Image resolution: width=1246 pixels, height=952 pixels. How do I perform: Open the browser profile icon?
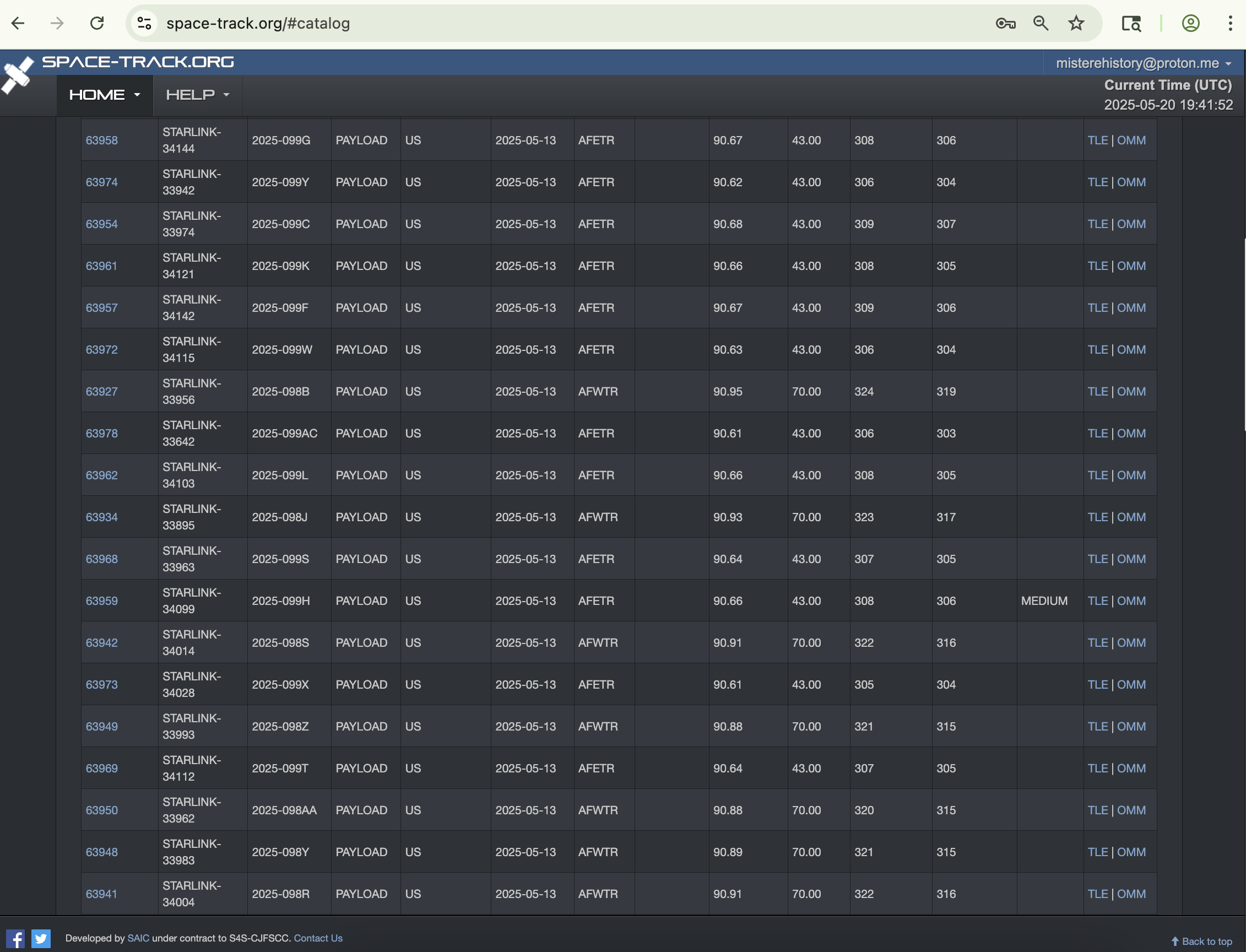point(1190,23)
